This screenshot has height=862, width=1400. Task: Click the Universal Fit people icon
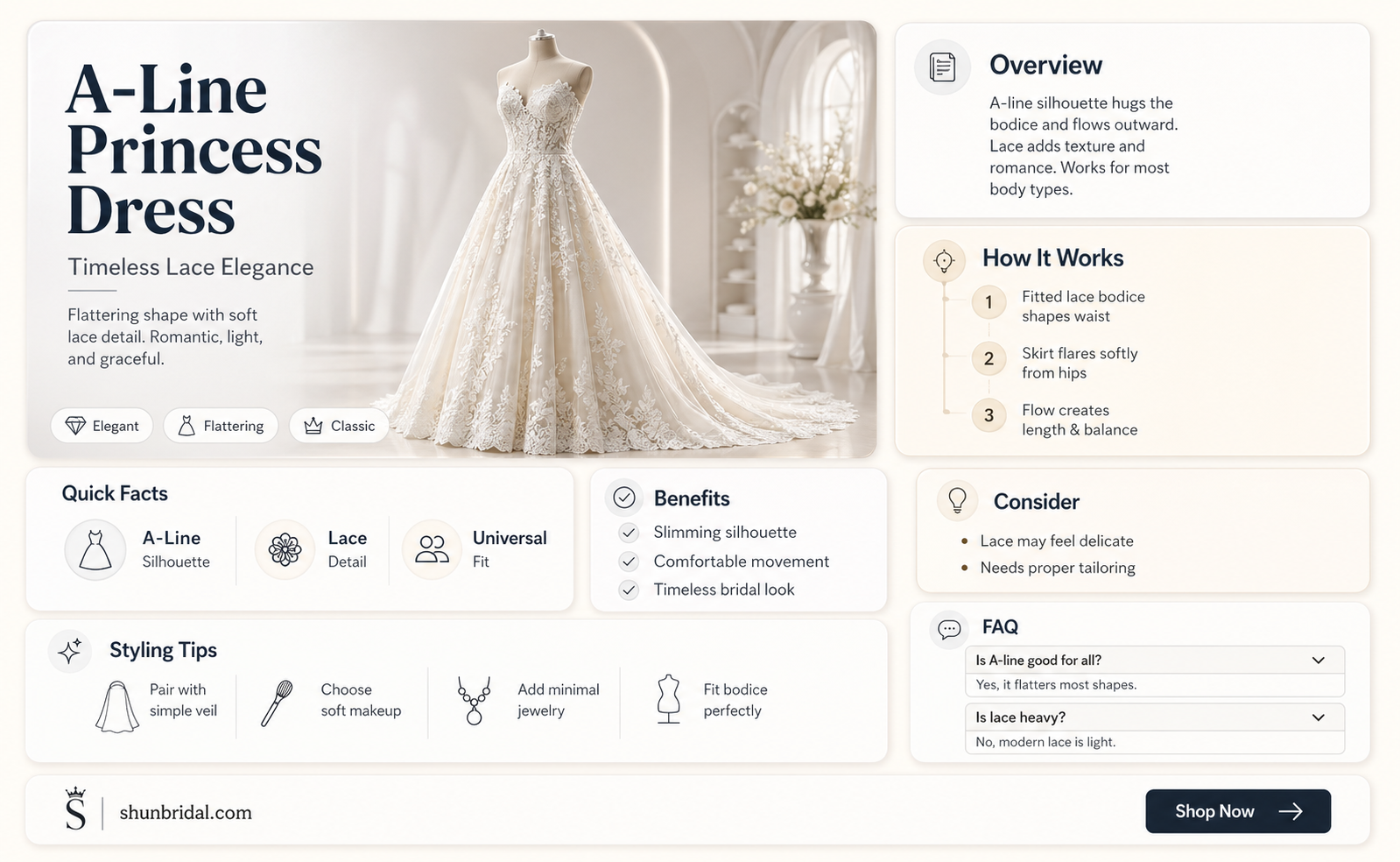pyautogui.click(x=432, y=549)
